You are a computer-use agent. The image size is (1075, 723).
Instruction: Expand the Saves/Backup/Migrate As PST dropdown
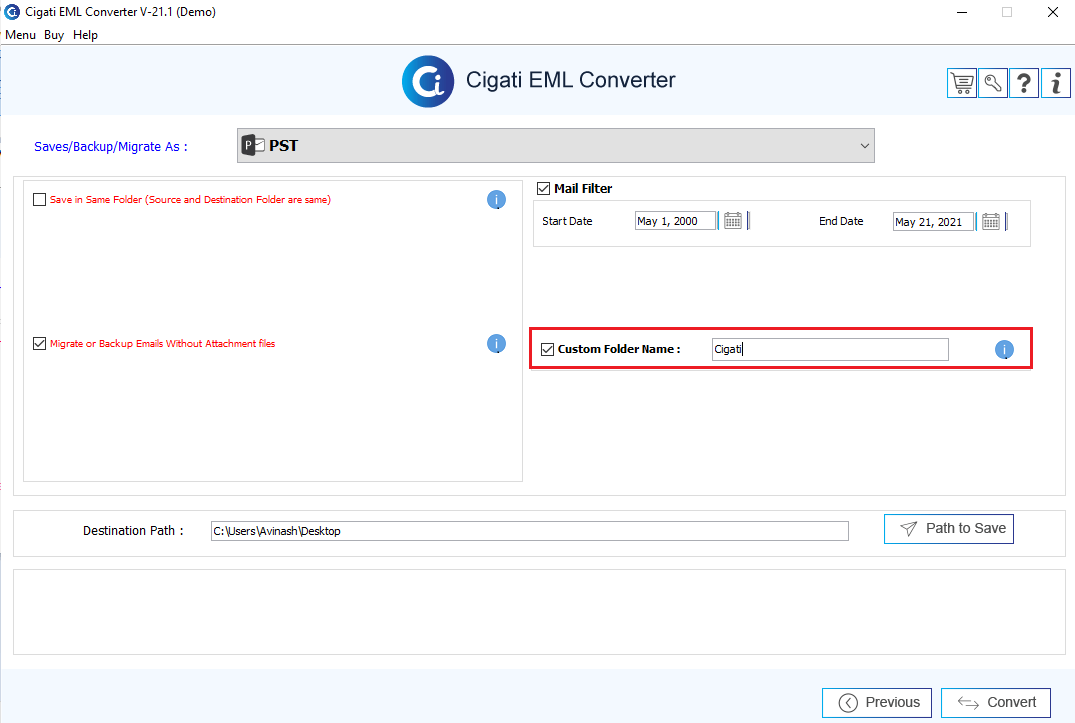pos(555,145)
